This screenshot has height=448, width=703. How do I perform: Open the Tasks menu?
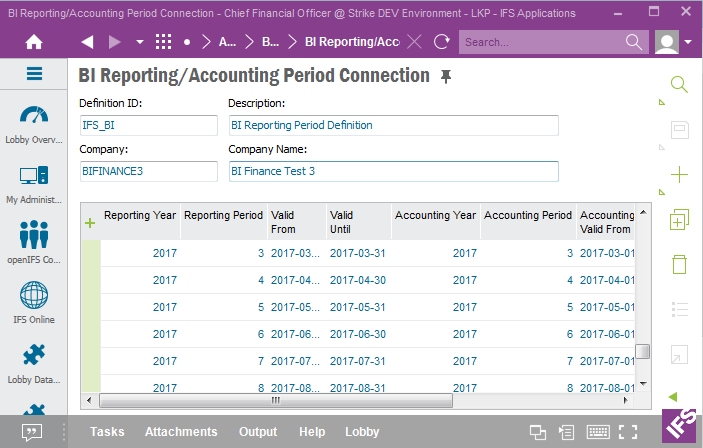[107, 432]
